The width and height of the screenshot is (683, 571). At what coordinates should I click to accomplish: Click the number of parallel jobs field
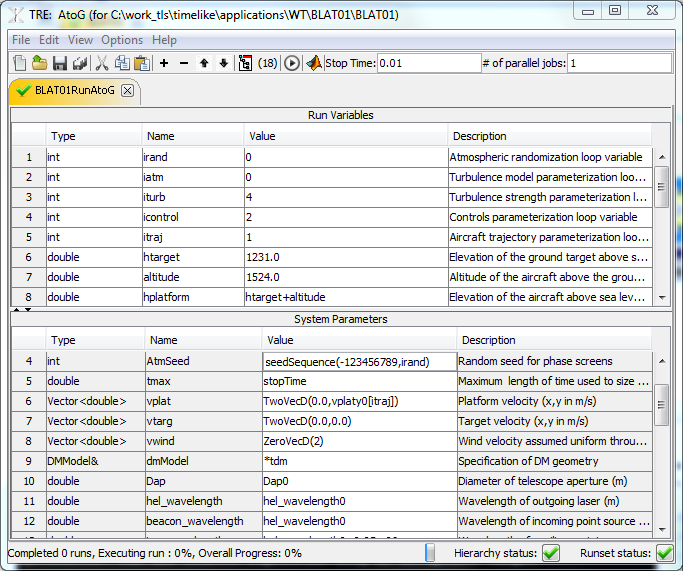[x=619, y=63]
